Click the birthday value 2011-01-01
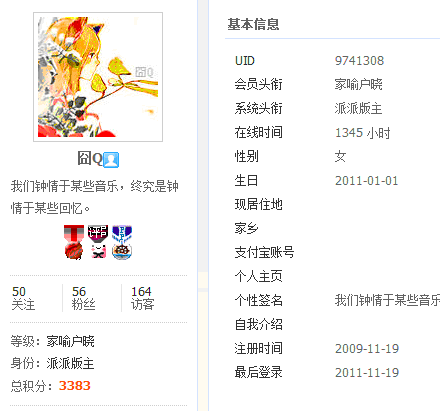Viewport: 440px width, 411px height. coord(367,181)
